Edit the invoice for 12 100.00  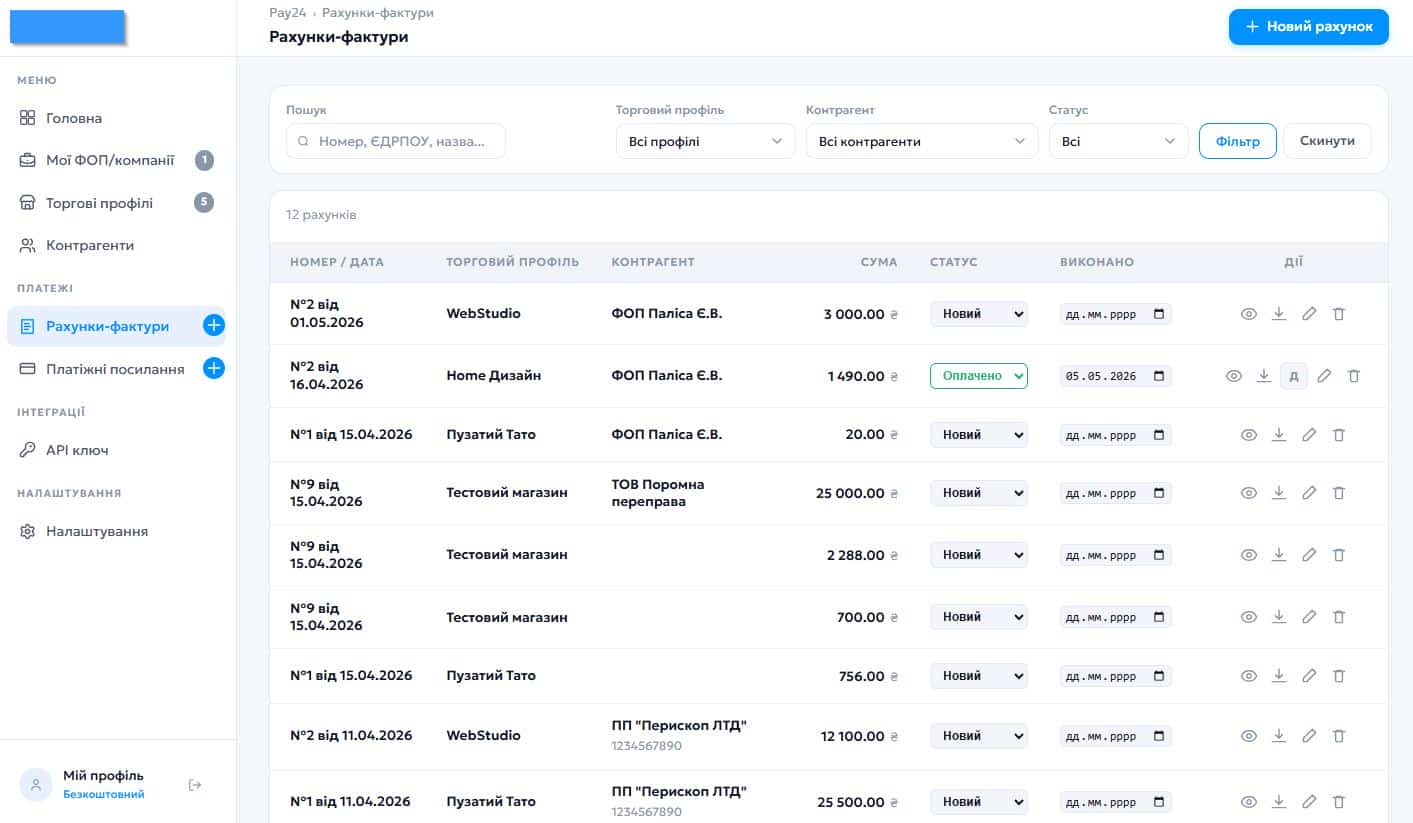click(1309, 736)
